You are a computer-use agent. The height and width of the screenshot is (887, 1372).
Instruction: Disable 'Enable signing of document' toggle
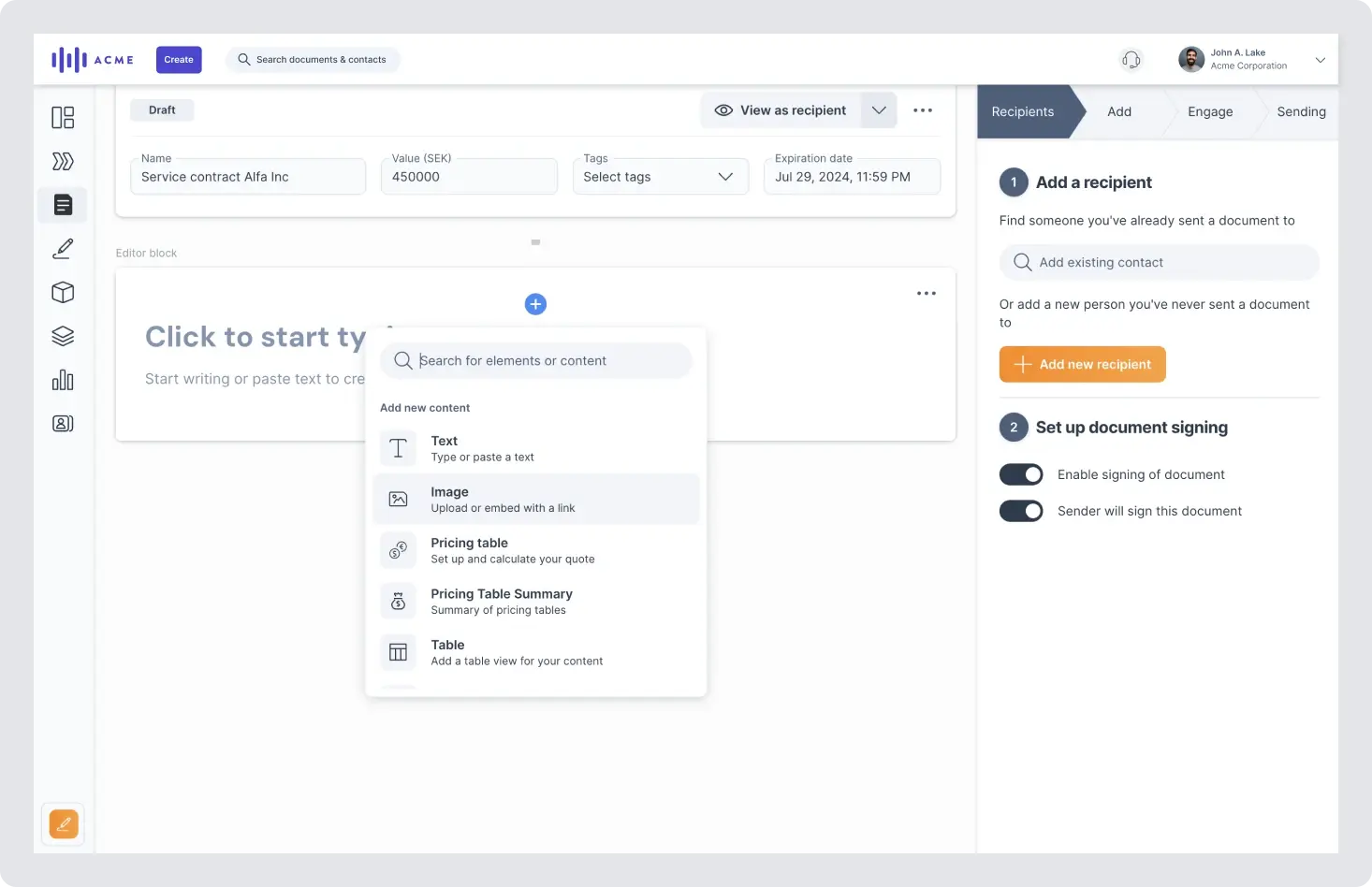[1020, 474]
